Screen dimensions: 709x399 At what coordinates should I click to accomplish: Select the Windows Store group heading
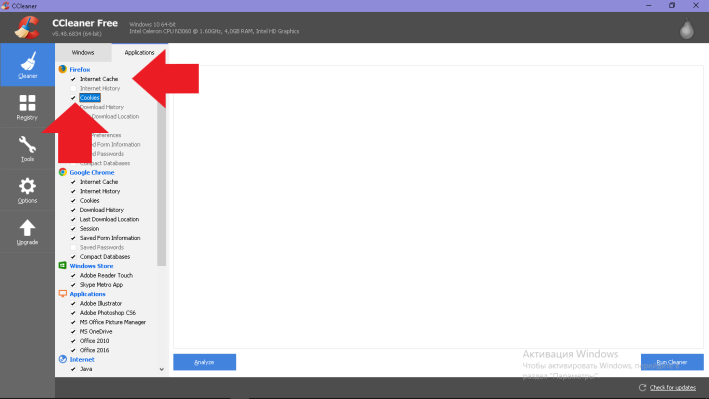coord(91,266)
